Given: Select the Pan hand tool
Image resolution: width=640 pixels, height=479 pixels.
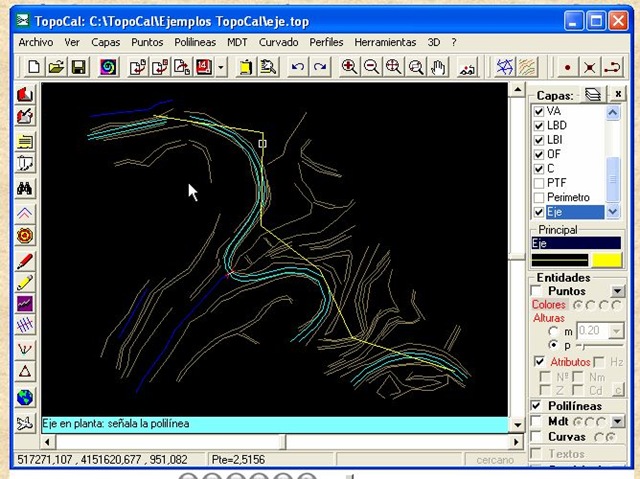Looking at the screenshot, I should coord(438,67).
